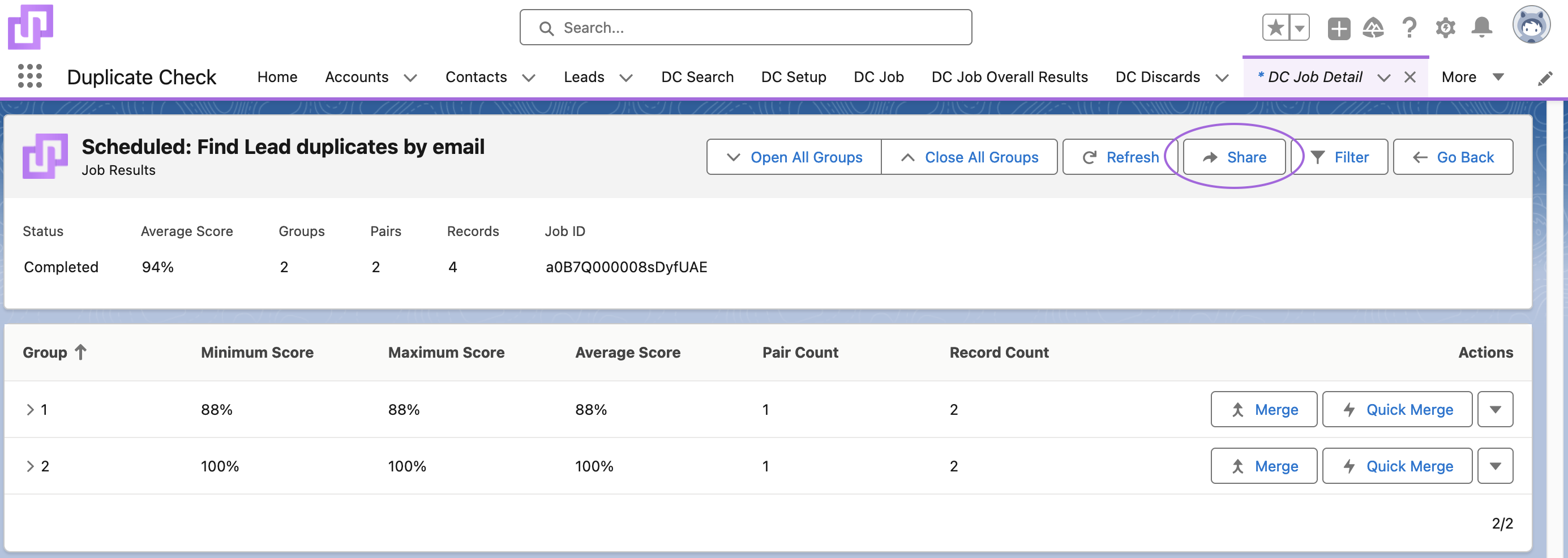Screen dimensions: 1568x558
Task: Click Close All Groups button
Action: coord(969,157)
